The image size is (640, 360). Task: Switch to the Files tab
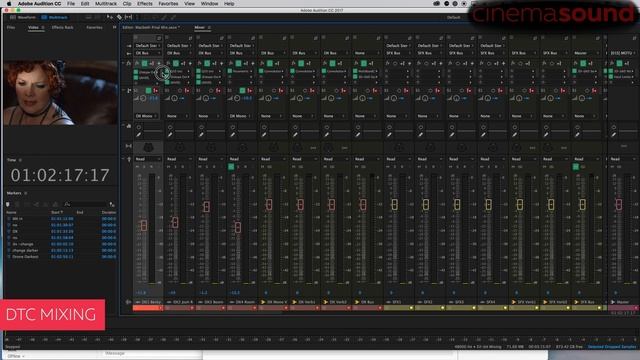pos(11,27)
